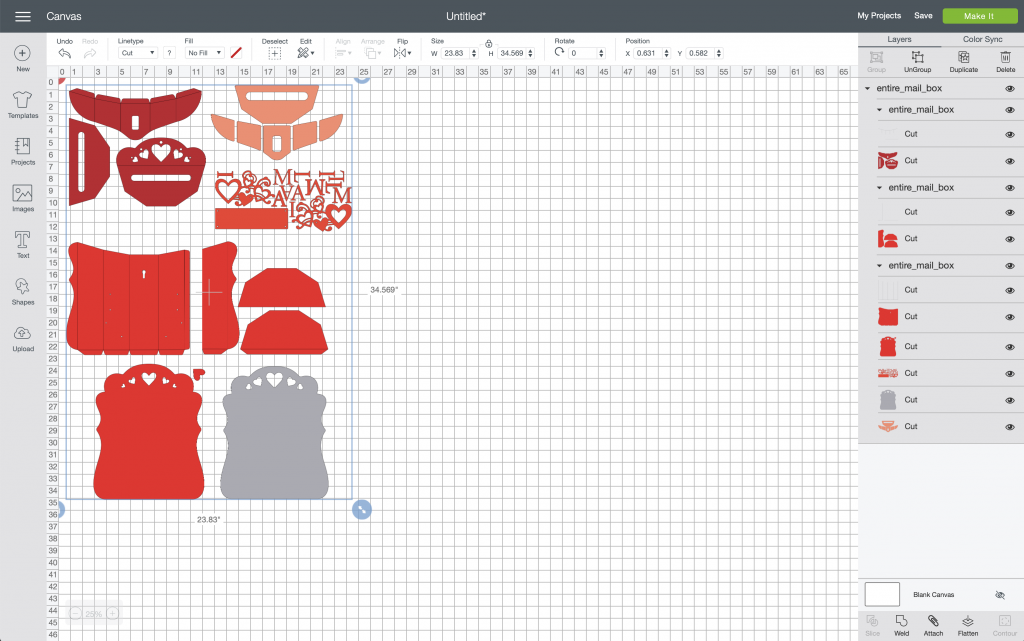1024x641 pixels.
Task: Collapse the first entire_mail_box group
Action: pos(866,88)
